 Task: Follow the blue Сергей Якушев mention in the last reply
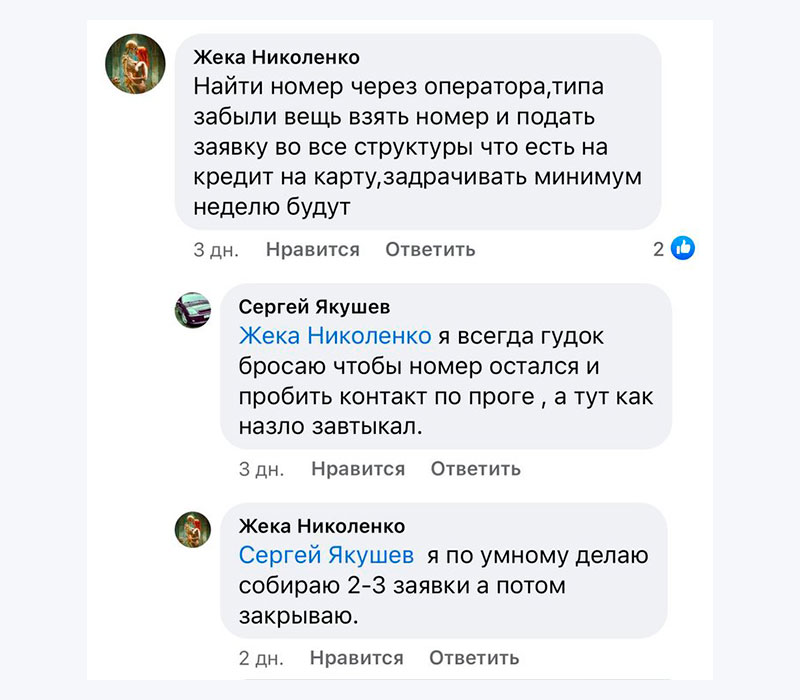326,555
